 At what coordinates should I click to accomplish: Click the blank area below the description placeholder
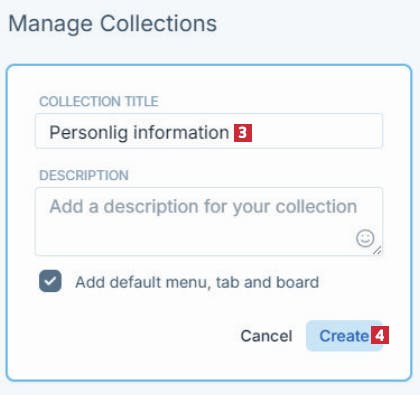(x=193, y=238)
